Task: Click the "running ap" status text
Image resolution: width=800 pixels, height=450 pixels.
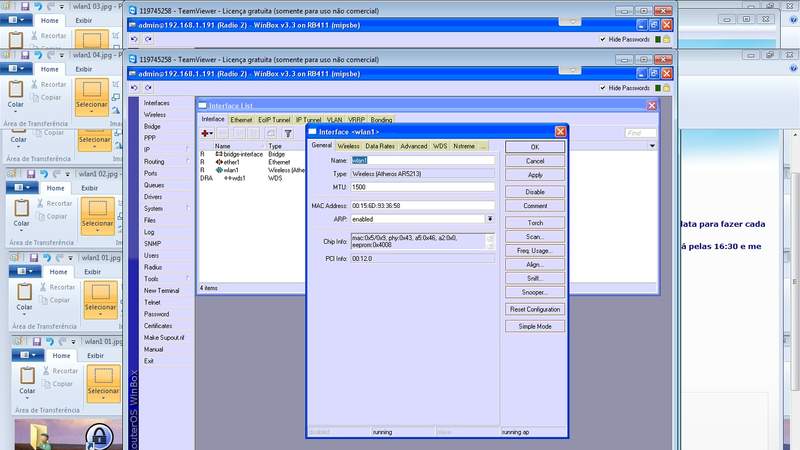Action: click(515, 432)
